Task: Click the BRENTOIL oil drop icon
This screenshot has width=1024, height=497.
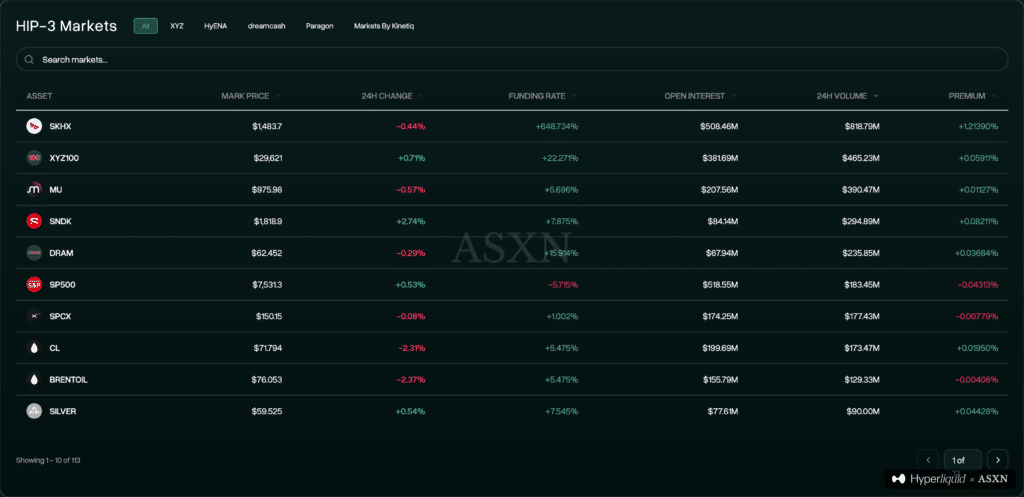Action: 34,379
